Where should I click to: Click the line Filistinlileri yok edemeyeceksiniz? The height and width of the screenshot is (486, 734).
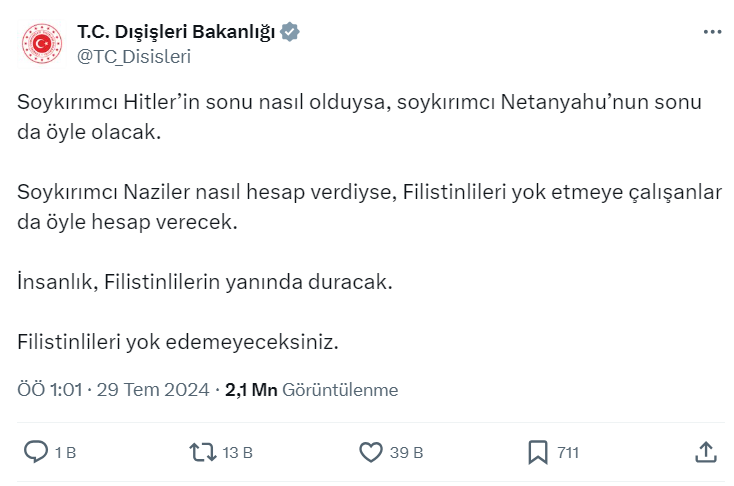(178, 342)
